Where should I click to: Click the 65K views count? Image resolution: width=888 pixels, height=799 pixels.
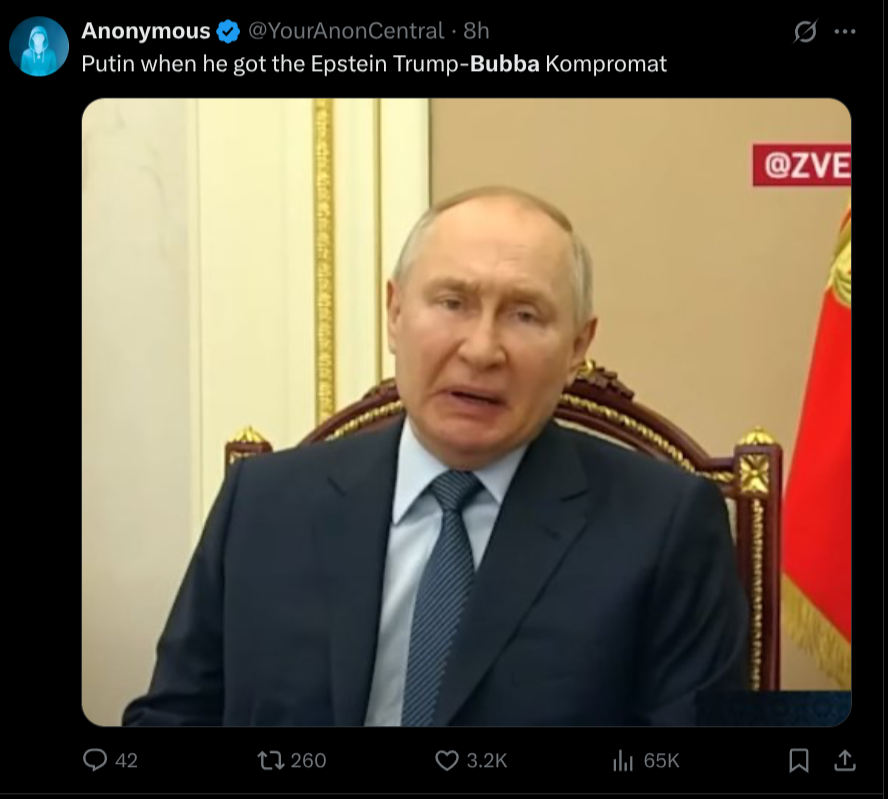point(661,760)
